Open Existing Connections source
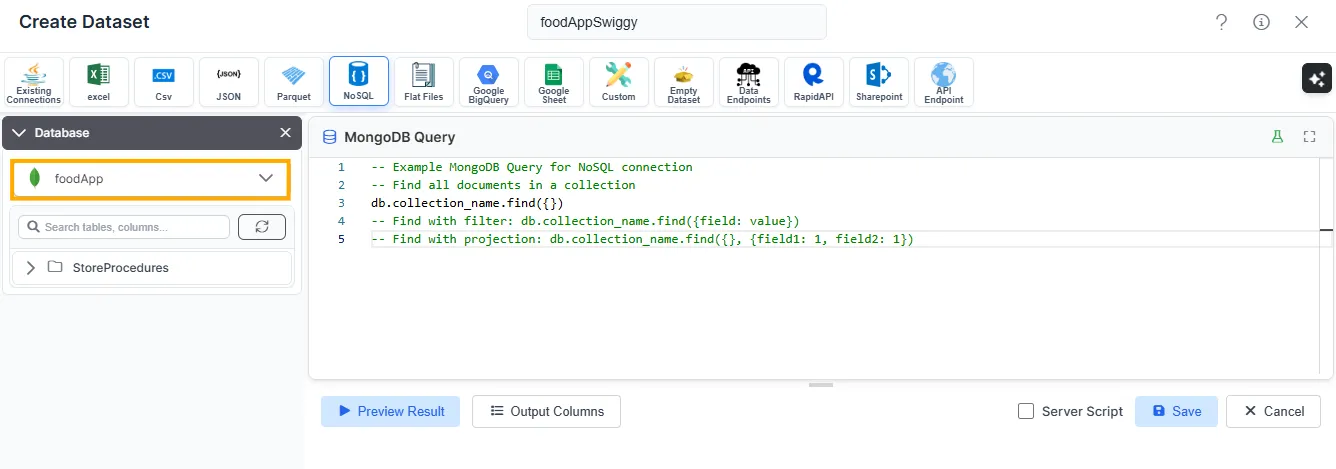Image resolution: width=1336 pixels, height=469 pixels. pos(34,82)
